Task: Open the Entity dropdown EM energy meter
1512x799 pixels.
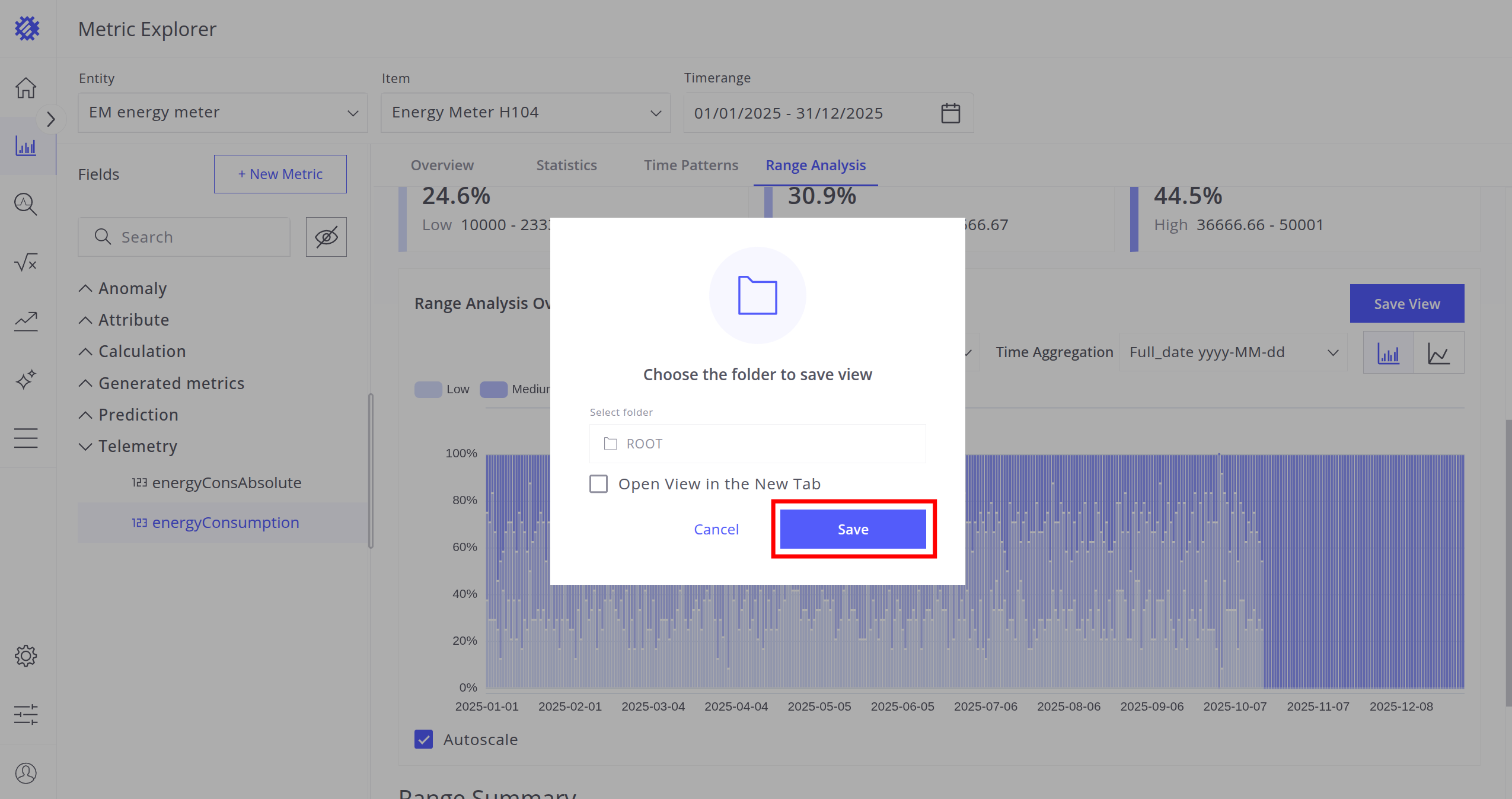Action: [222, 113]
